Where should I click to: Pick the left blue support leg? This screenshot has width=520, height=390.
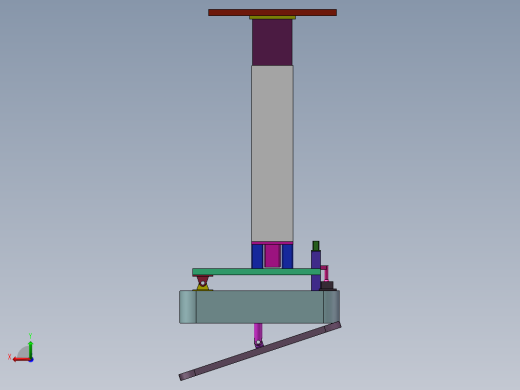(x=257, y=256)
